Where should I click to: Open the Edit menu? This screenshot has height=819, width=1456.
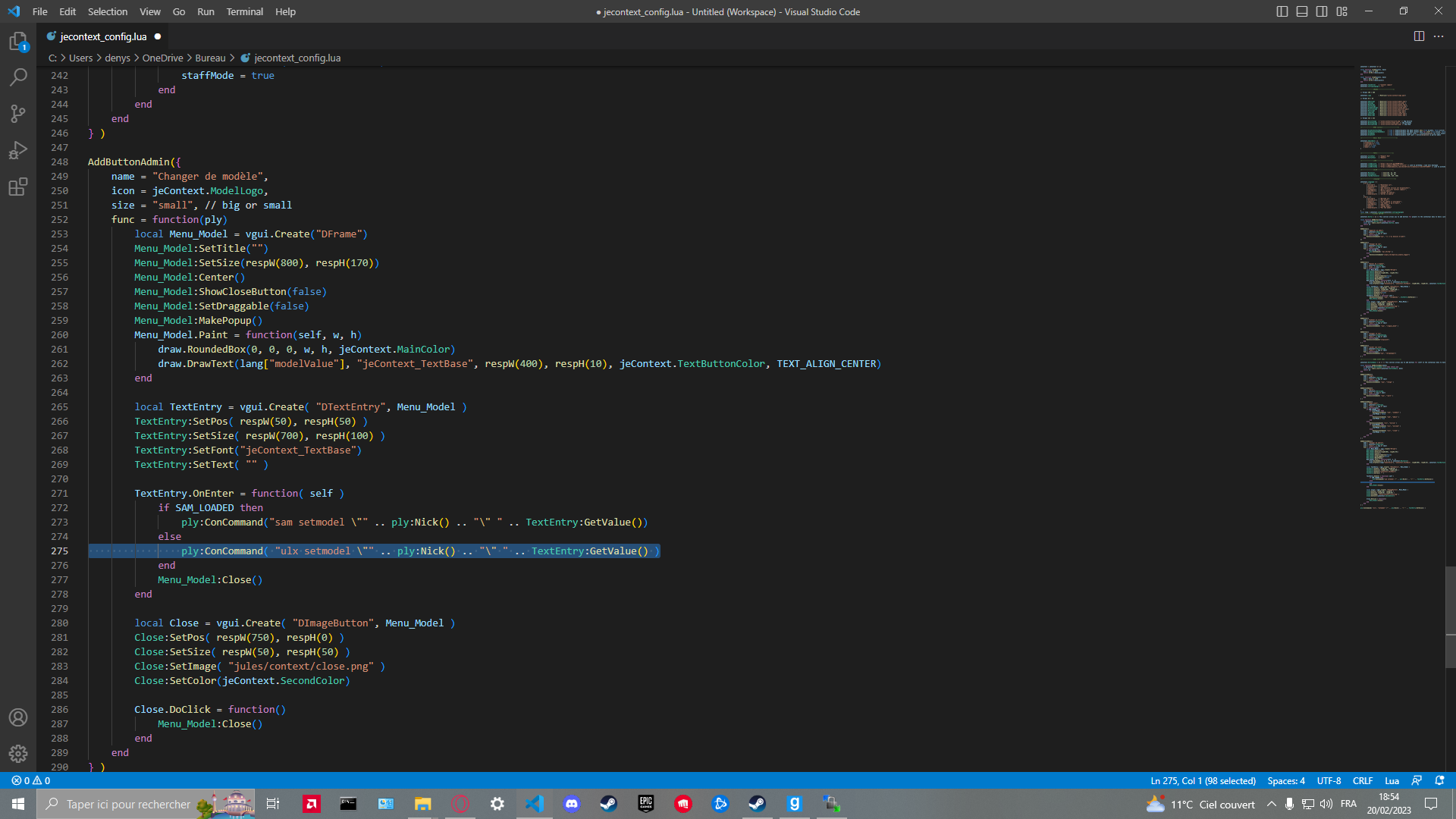(67, 11)
